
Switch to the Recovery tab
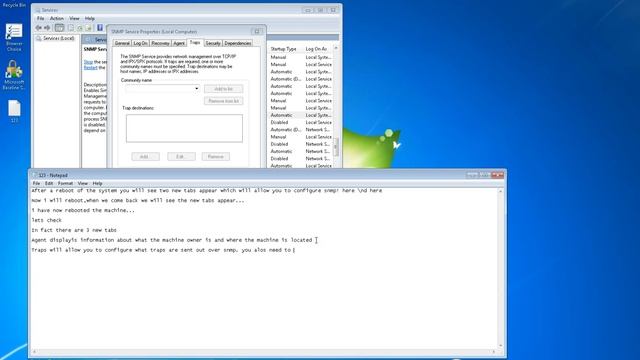pyautogui.click(x=160, y=43)
